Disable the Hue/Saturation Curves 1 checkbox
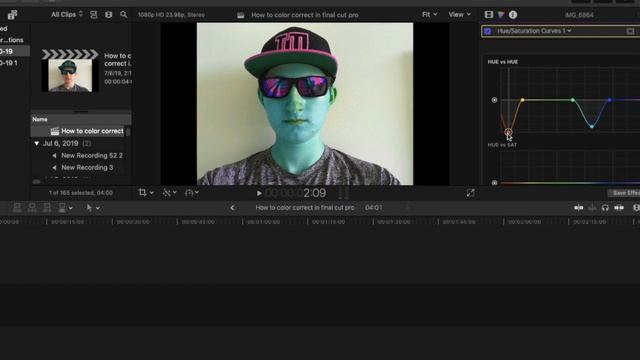The width and height of the screenshot is (640, 360). pyautogui.click(x=488, y=31)
